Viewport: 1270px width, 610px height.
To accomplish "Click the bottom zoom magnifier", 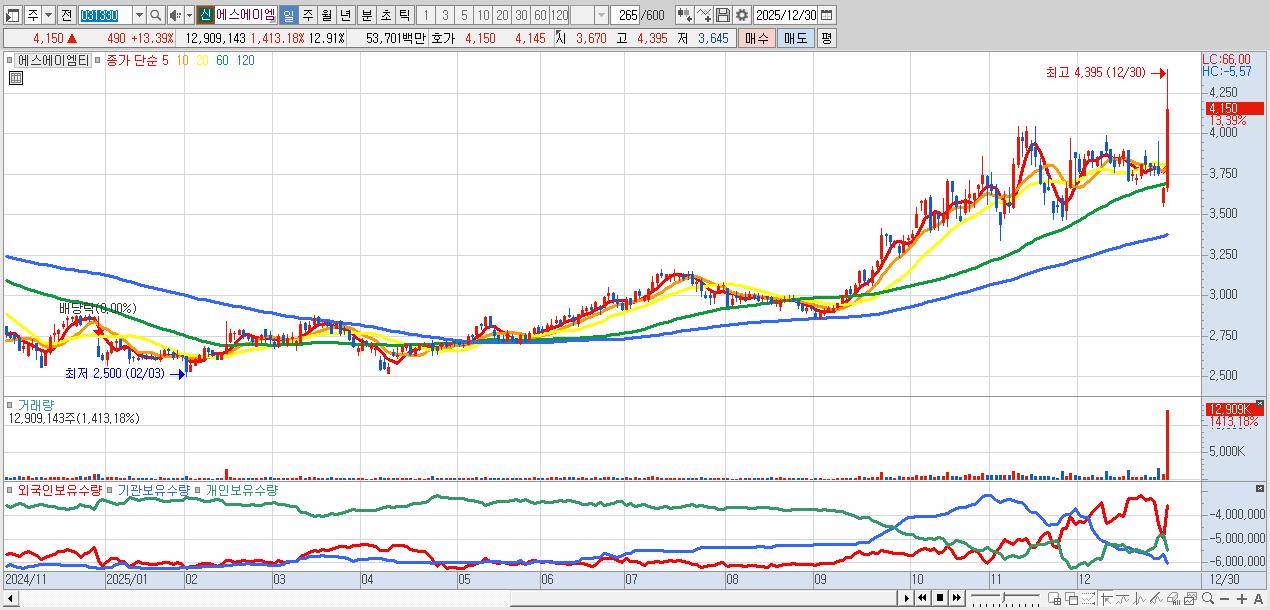I will click(1208, 598).
